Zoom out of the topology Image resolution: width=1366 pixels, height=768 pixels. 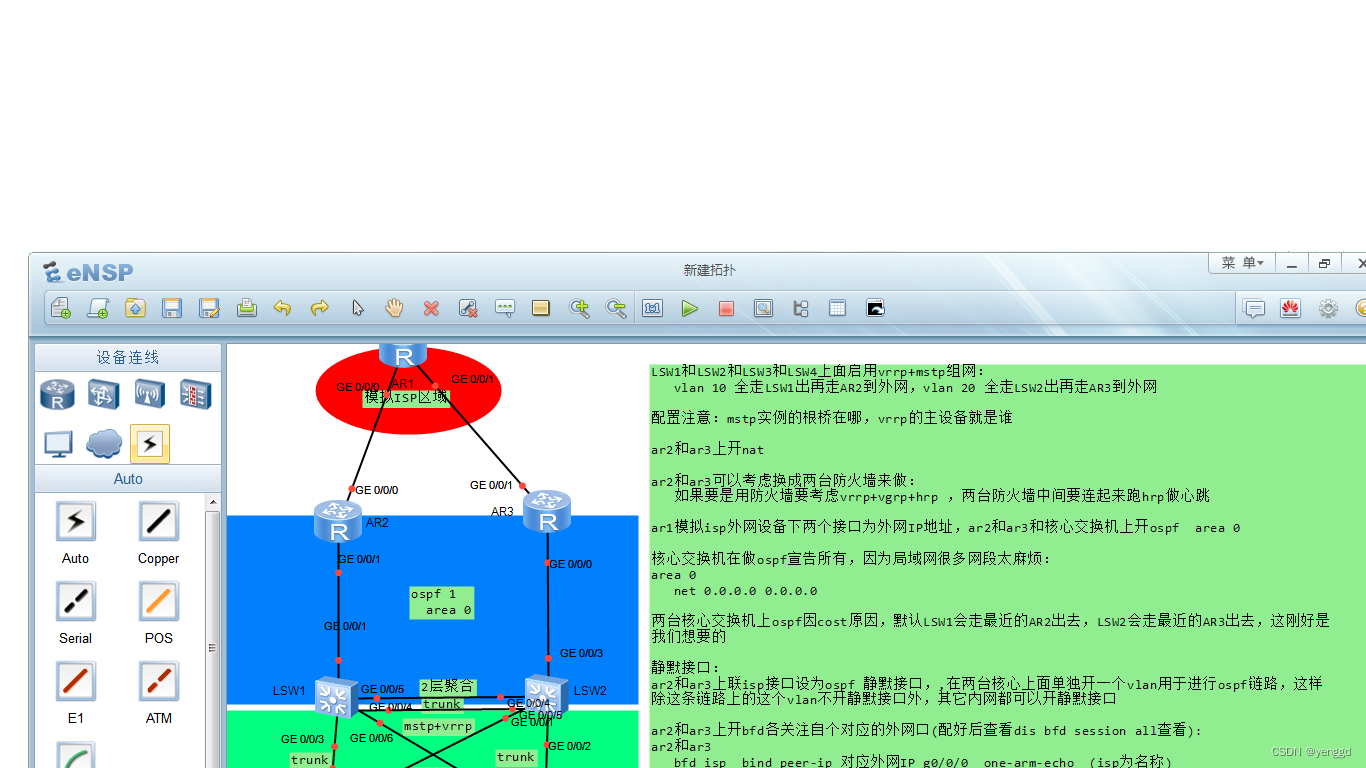[x=616, y=308]
